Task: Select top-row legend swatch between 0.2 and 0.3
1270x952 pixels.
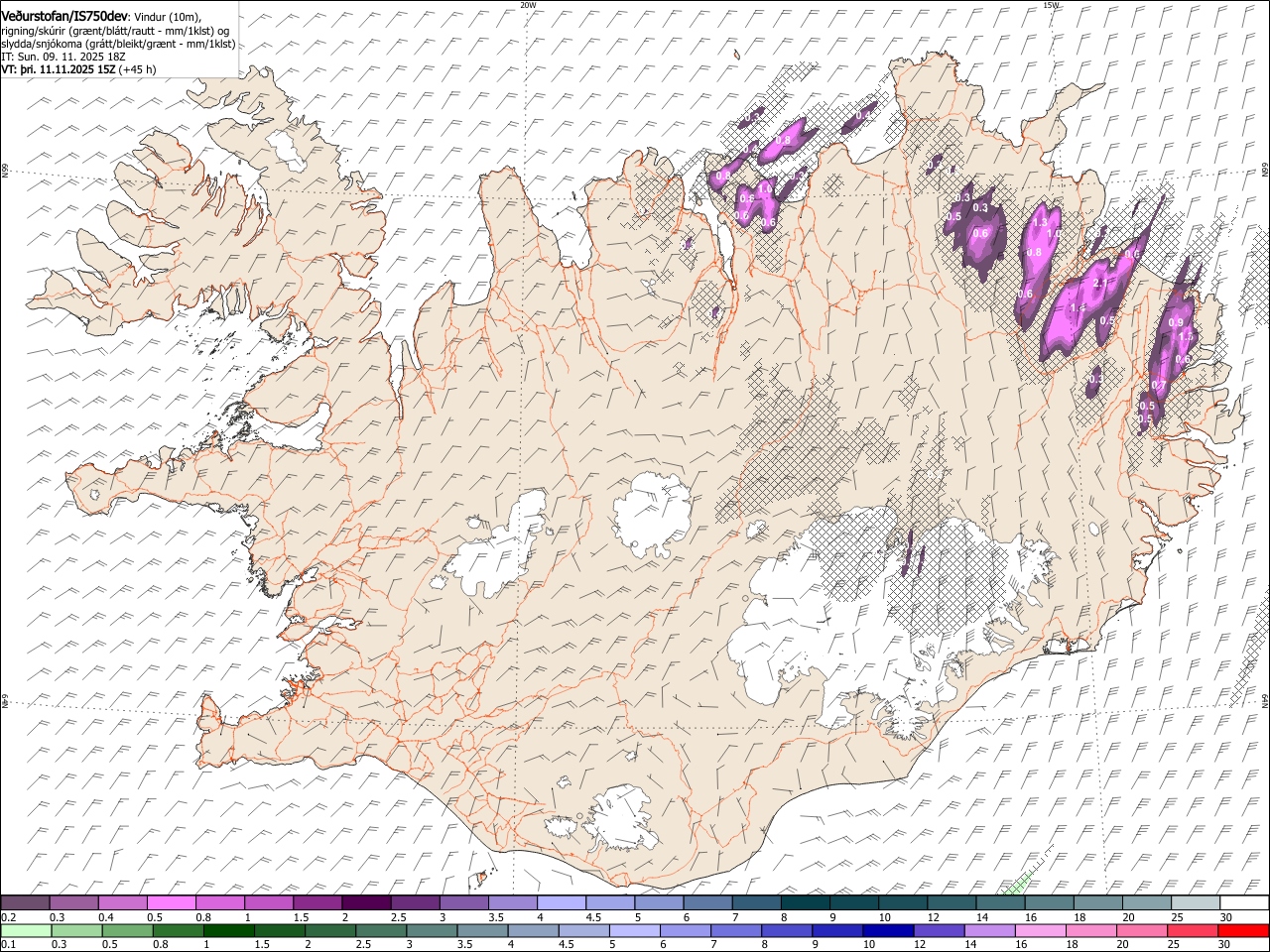Action: [x=26, y=902]
